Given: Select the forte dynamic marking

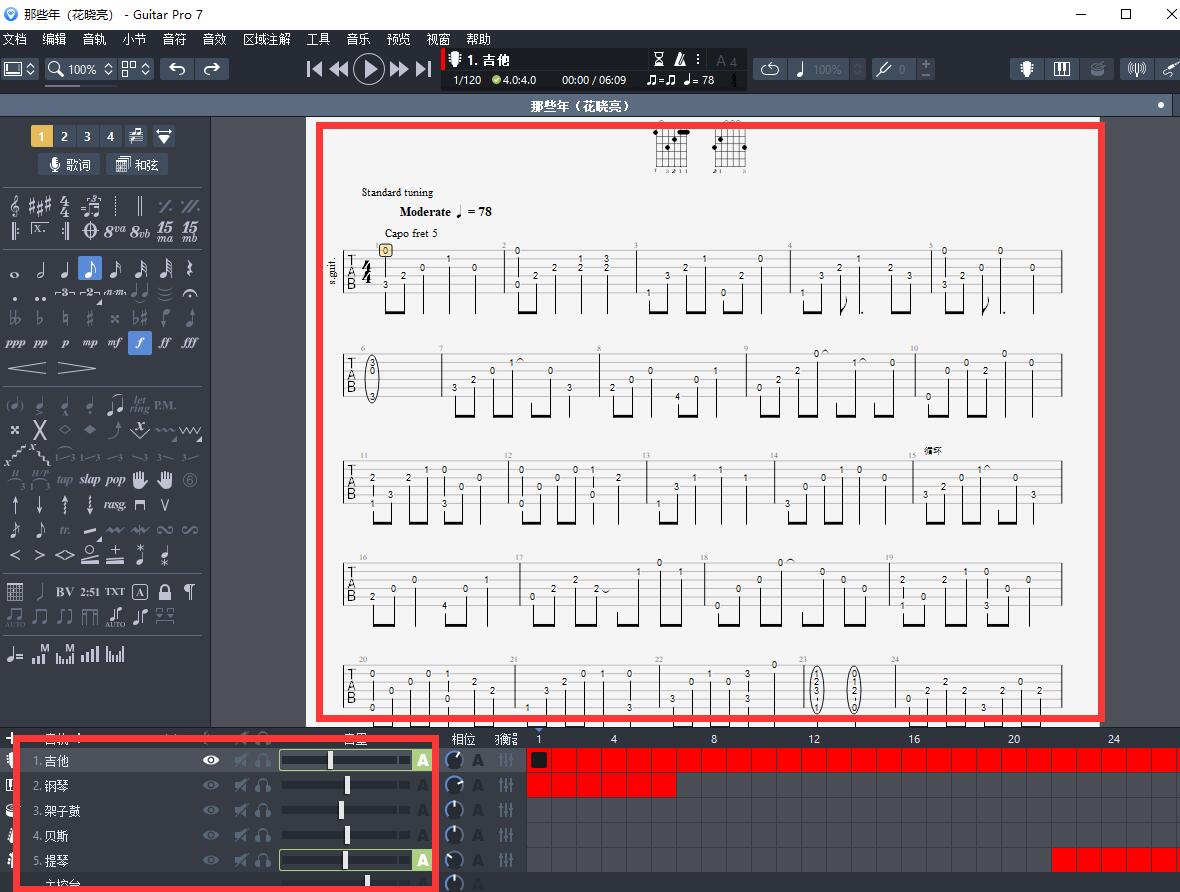Looking at the screenshot, I should 139,342.
